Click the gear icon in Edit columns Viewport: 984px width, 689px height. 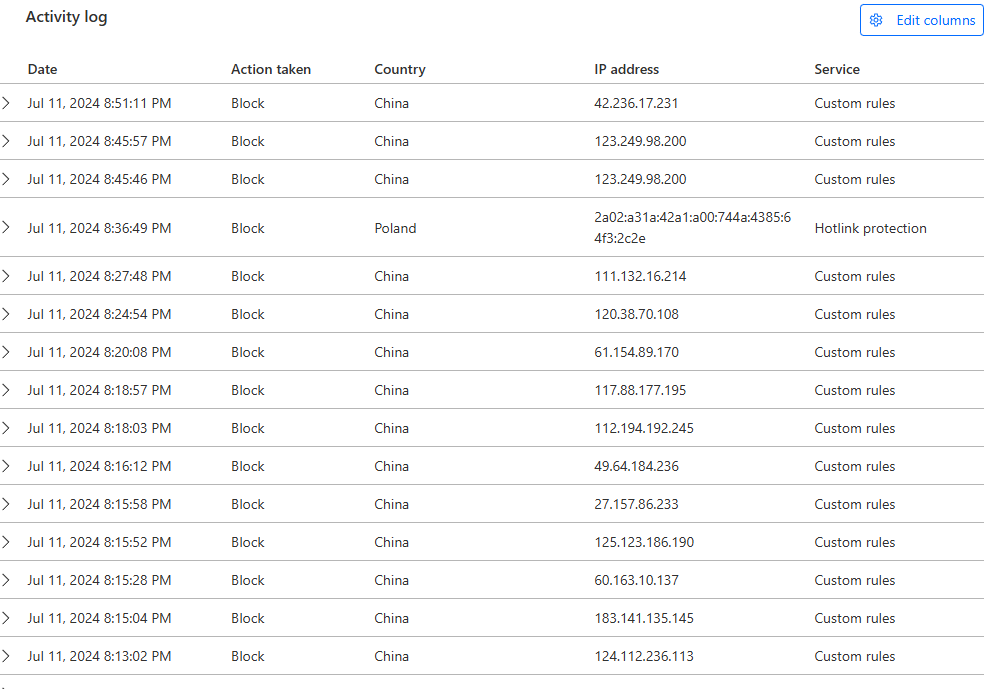pos(876,20)
